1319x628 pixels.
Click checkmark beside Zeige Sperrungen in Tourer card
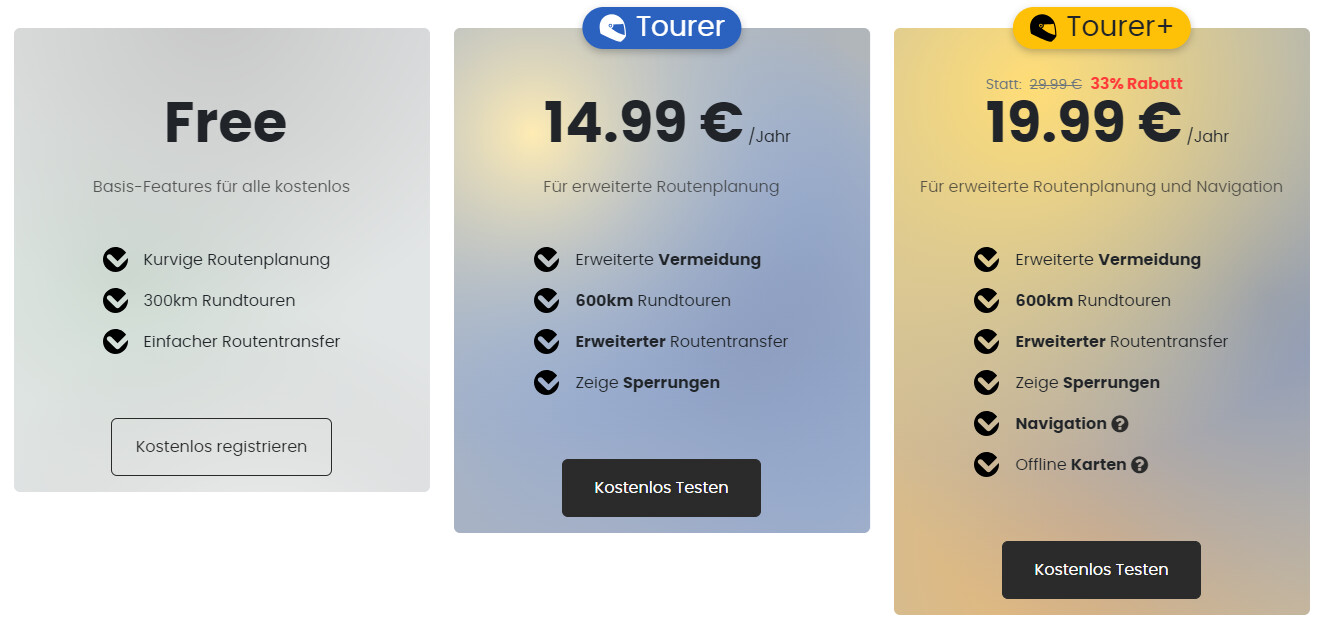[546, 383]
